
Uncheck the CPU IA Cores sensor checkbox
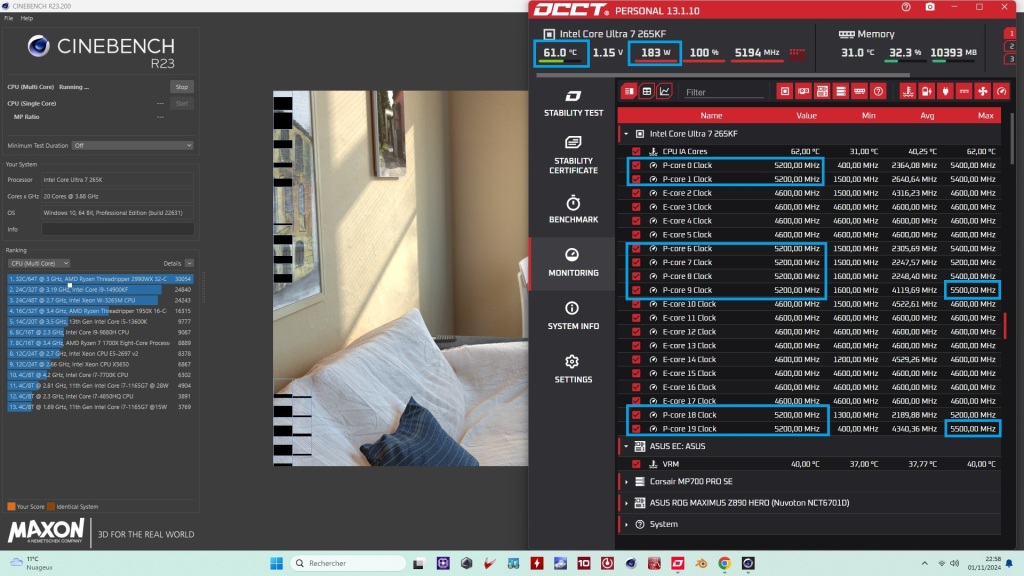pos(636,152)
